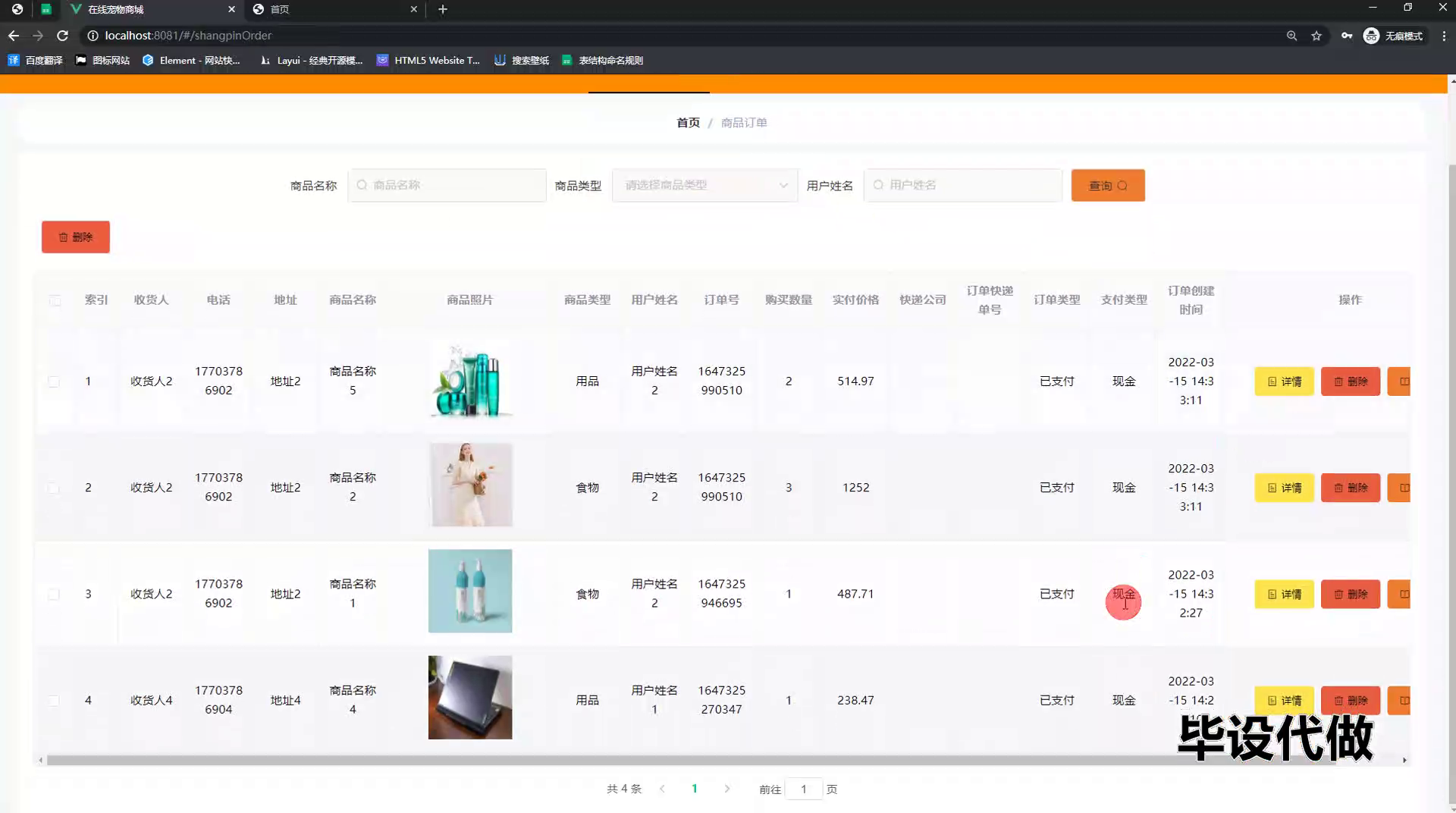
Task: Delete the 商品名称2 order row
Action: (1351, 488)
